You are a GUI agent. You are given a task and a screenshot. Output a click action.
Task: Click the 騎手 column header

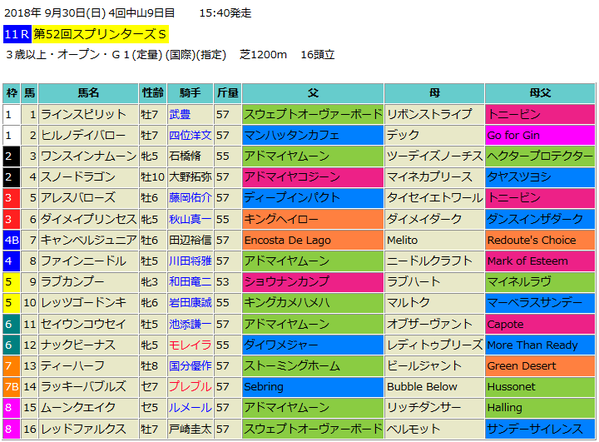pyautogui.click(x=190, y=93)
